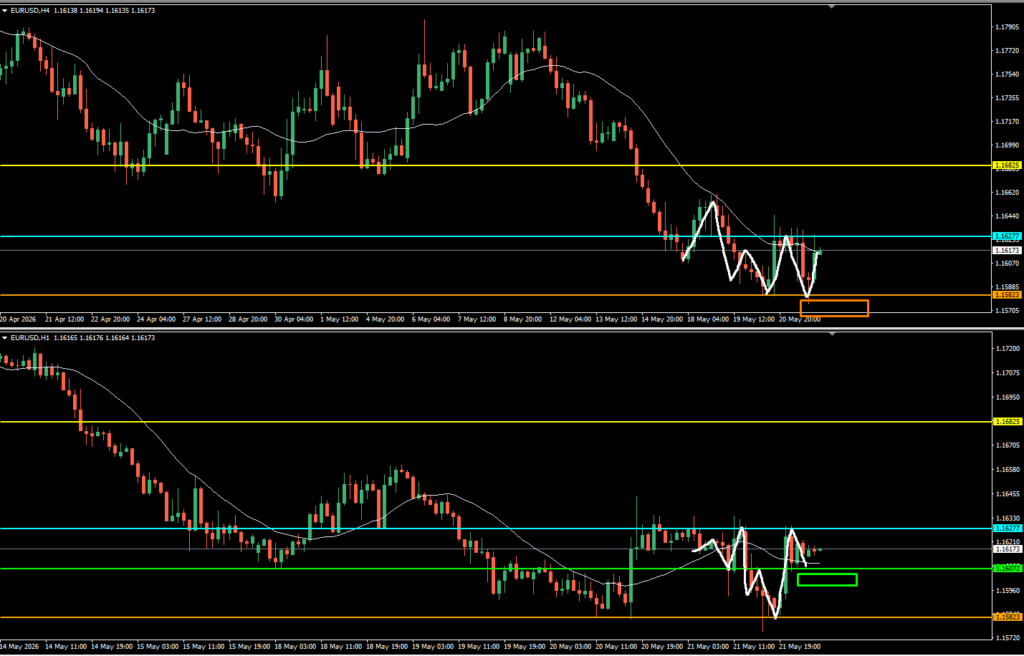1024x656 pixels.
Task: Click 1.17200 on the H1 price scale
Action: (1007, 349)
